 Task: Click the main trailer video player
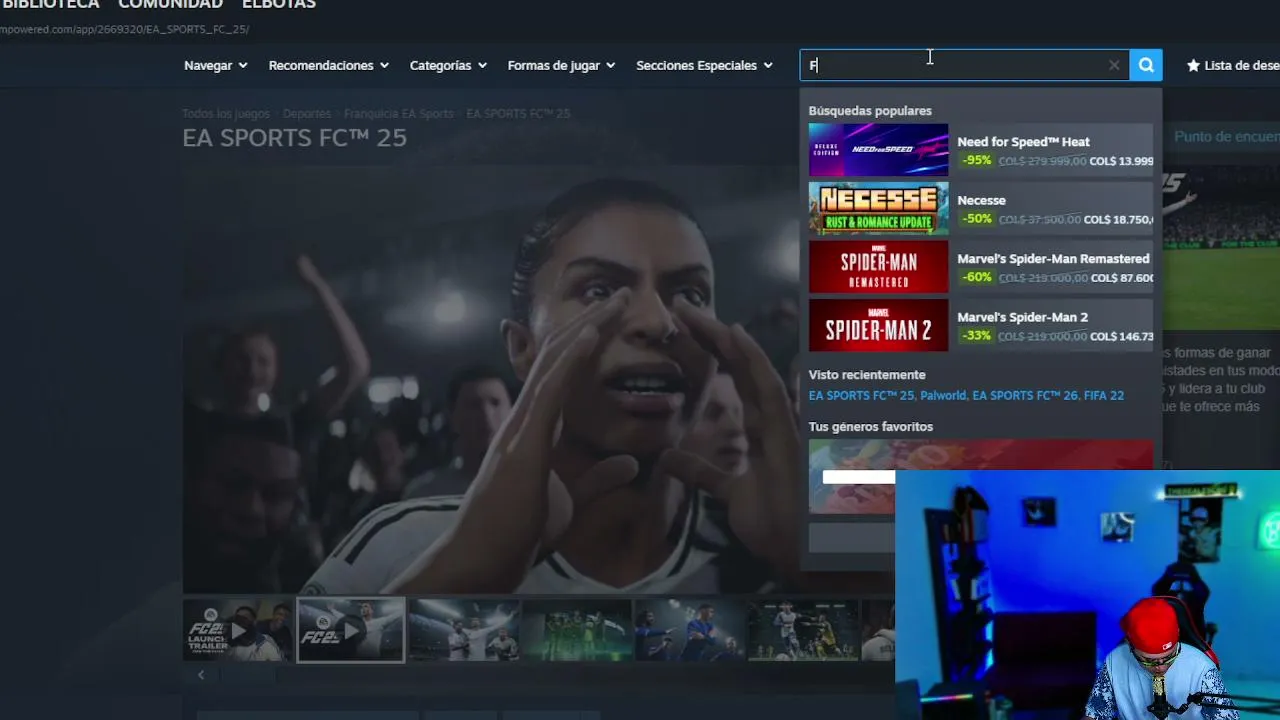tap(490, 380)
